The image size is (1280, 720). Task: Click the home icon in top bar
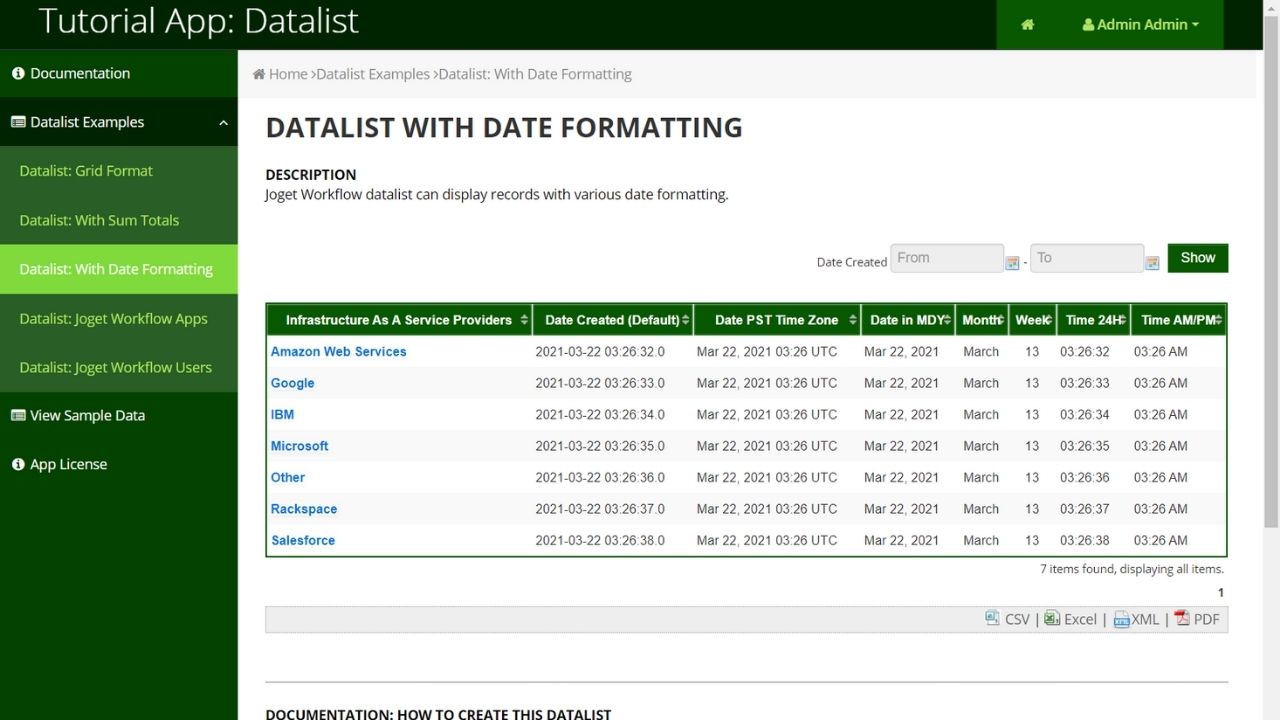(1027, 25)
